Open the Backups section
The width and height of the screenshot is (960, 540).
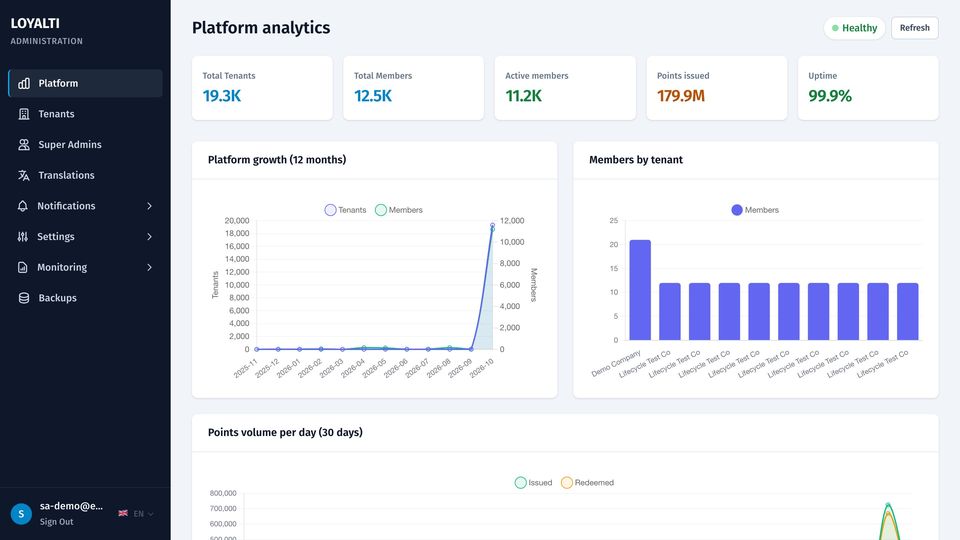pyautogui.click(x=85, y=298)
